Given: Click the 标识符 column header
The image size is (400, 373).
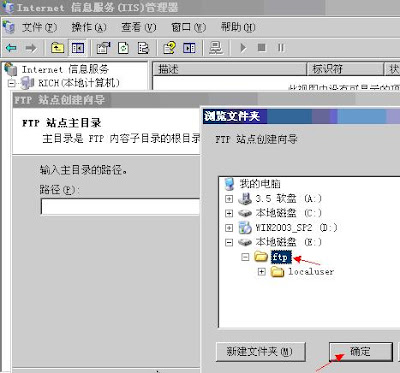Looking at the screenshot, I should pos(345,69).
